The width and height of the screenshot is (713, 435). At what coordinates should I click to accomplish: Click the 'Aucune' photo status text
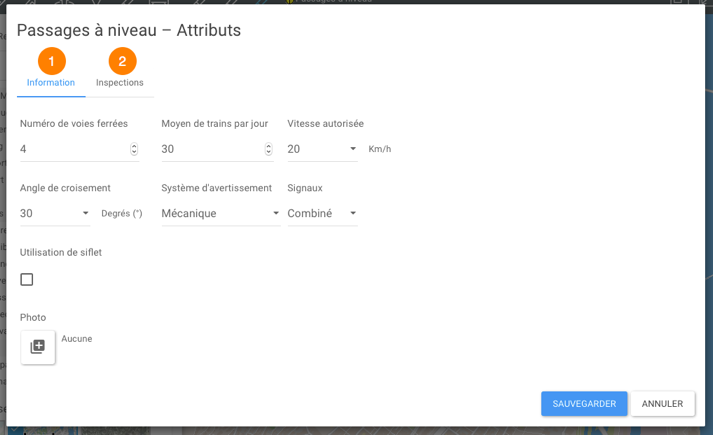pos(77,339)
